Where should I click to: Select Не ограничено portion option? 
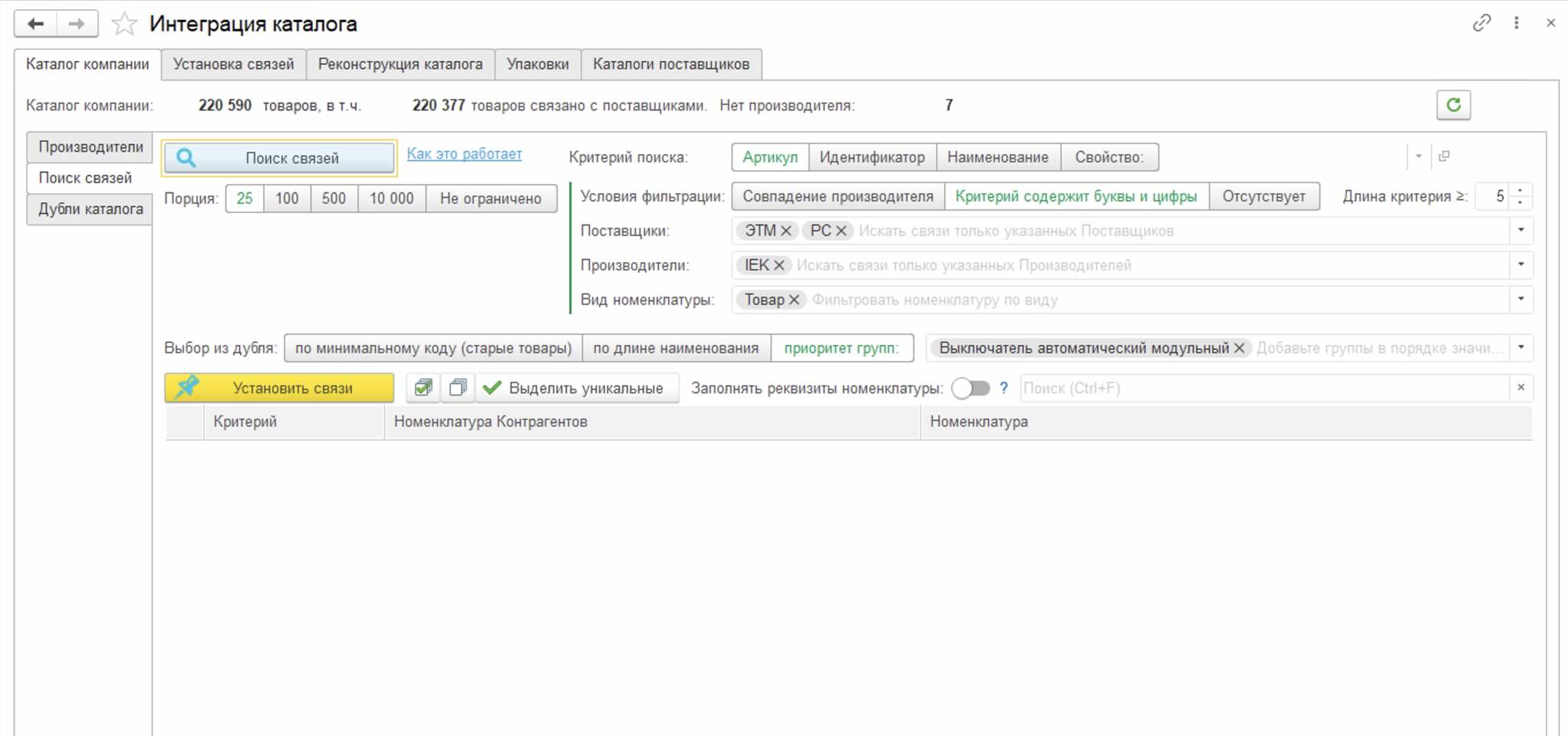pyautogui.click(x=491, y=199)
